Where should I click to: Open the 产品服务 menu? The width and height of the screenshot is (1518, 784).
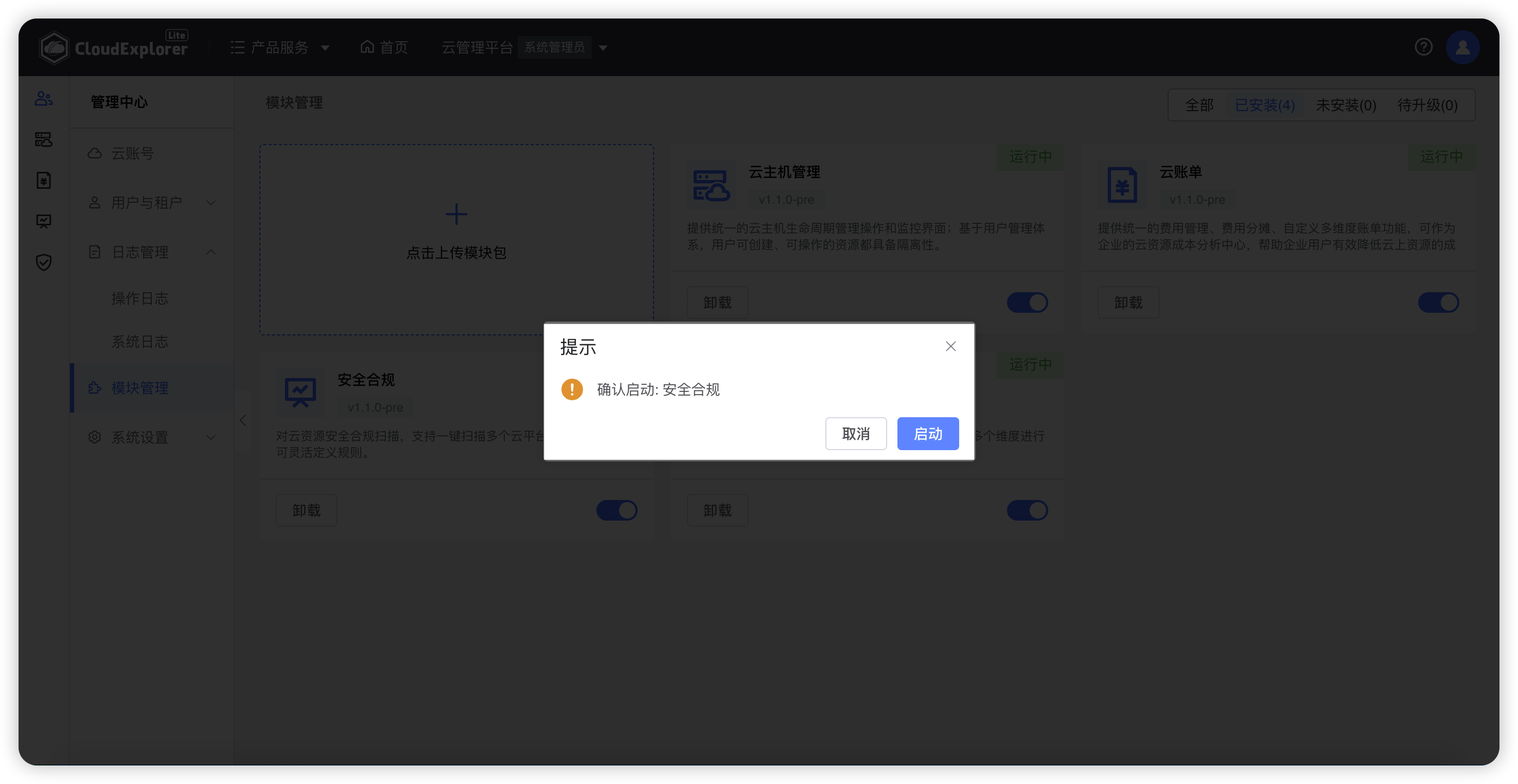tap(280, 47)
